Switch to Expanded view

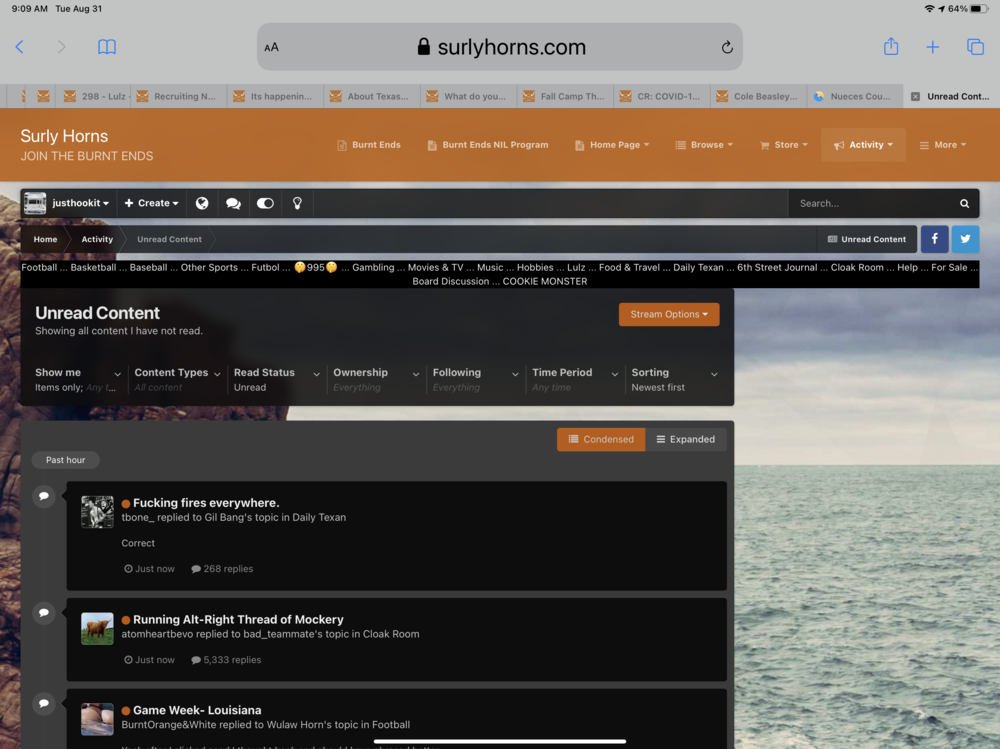686,439
